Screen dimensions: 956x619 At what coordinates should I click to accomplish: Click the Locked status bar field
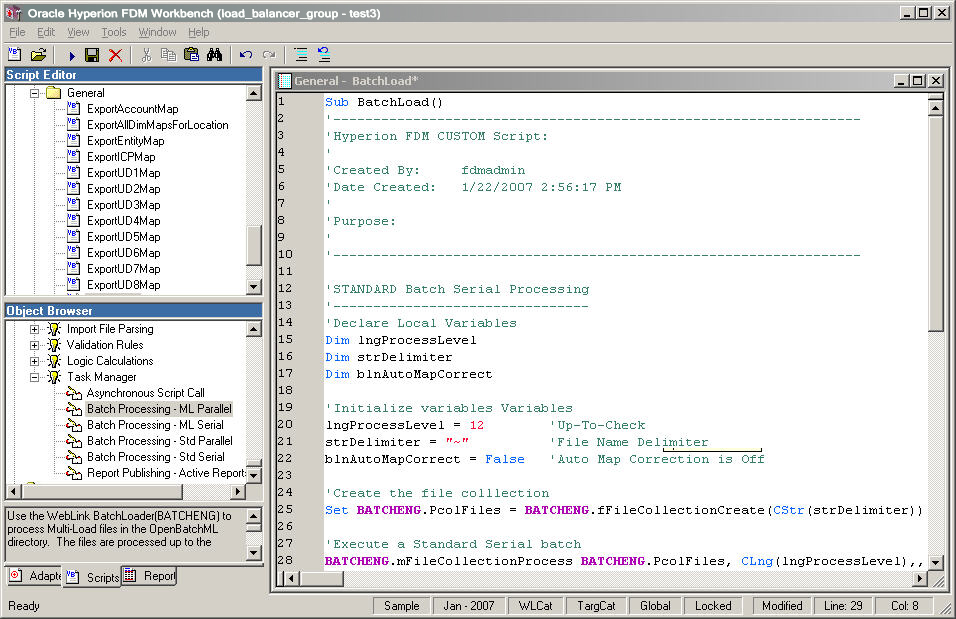(713, 606)
